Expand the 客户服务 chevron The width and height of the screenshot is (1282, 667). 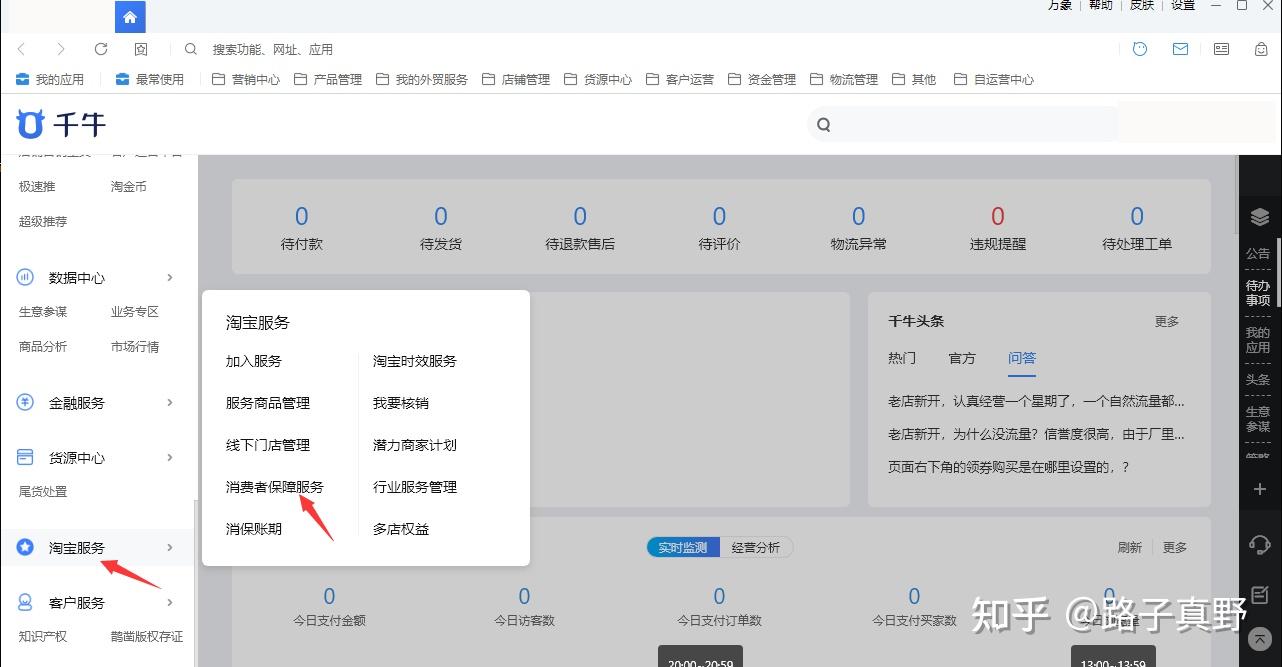(170, 602)
